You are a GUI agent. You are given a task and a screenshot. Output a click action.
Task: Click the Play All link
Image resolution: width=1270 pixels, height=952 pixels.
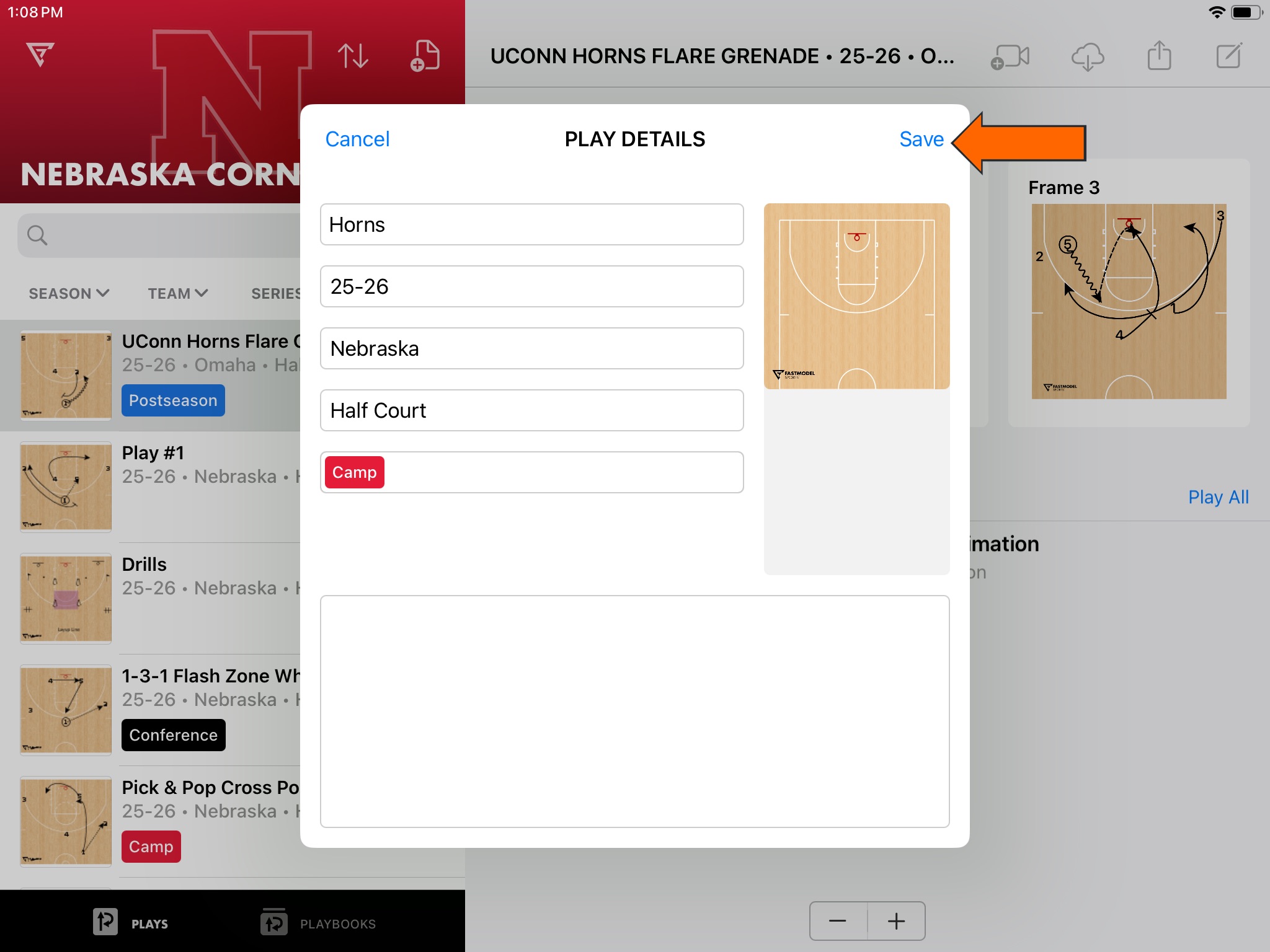pos(1218,497)
